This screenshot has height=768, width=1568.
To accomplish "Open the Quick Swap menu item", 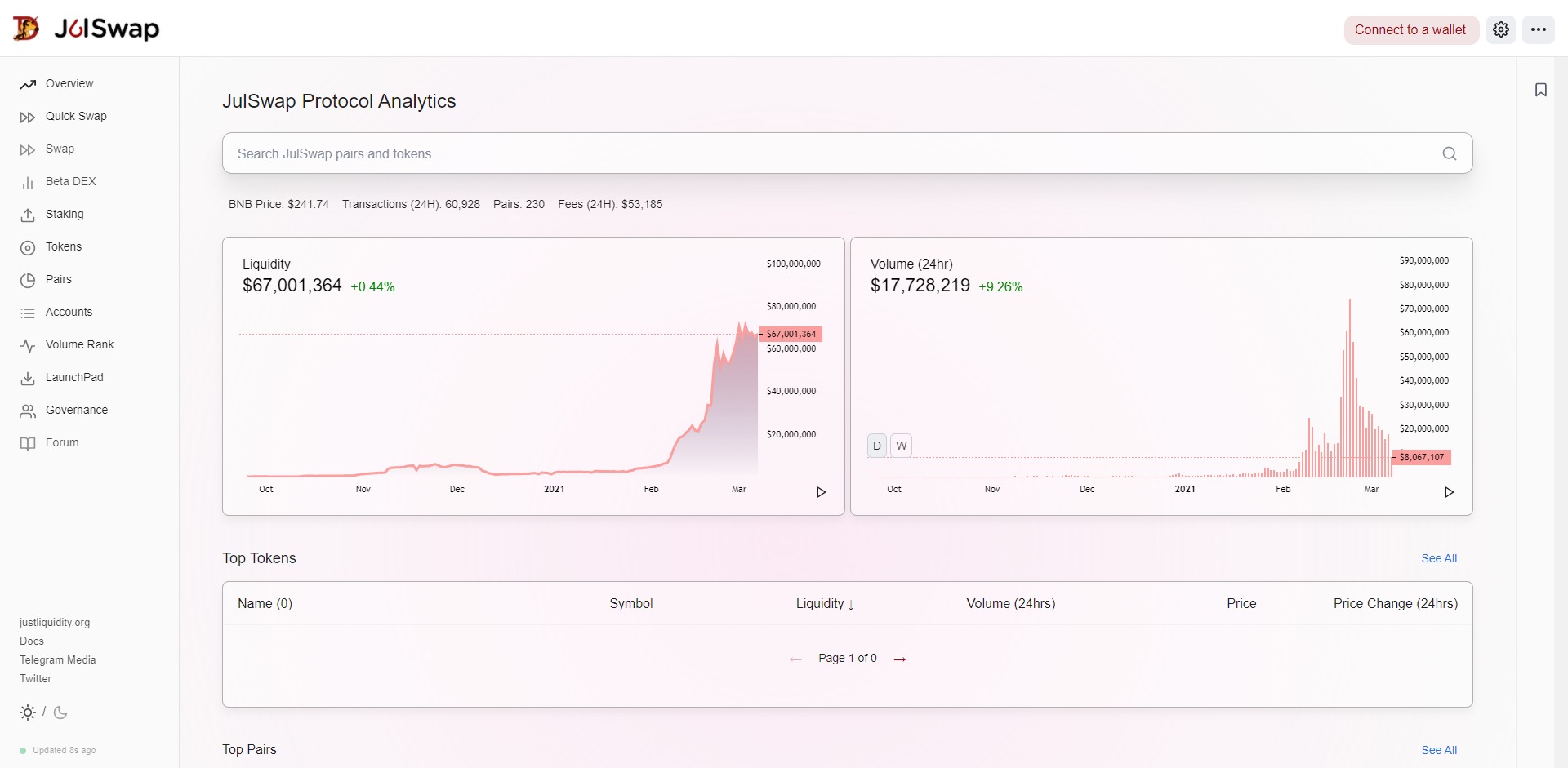I will (x=76, y=116).
